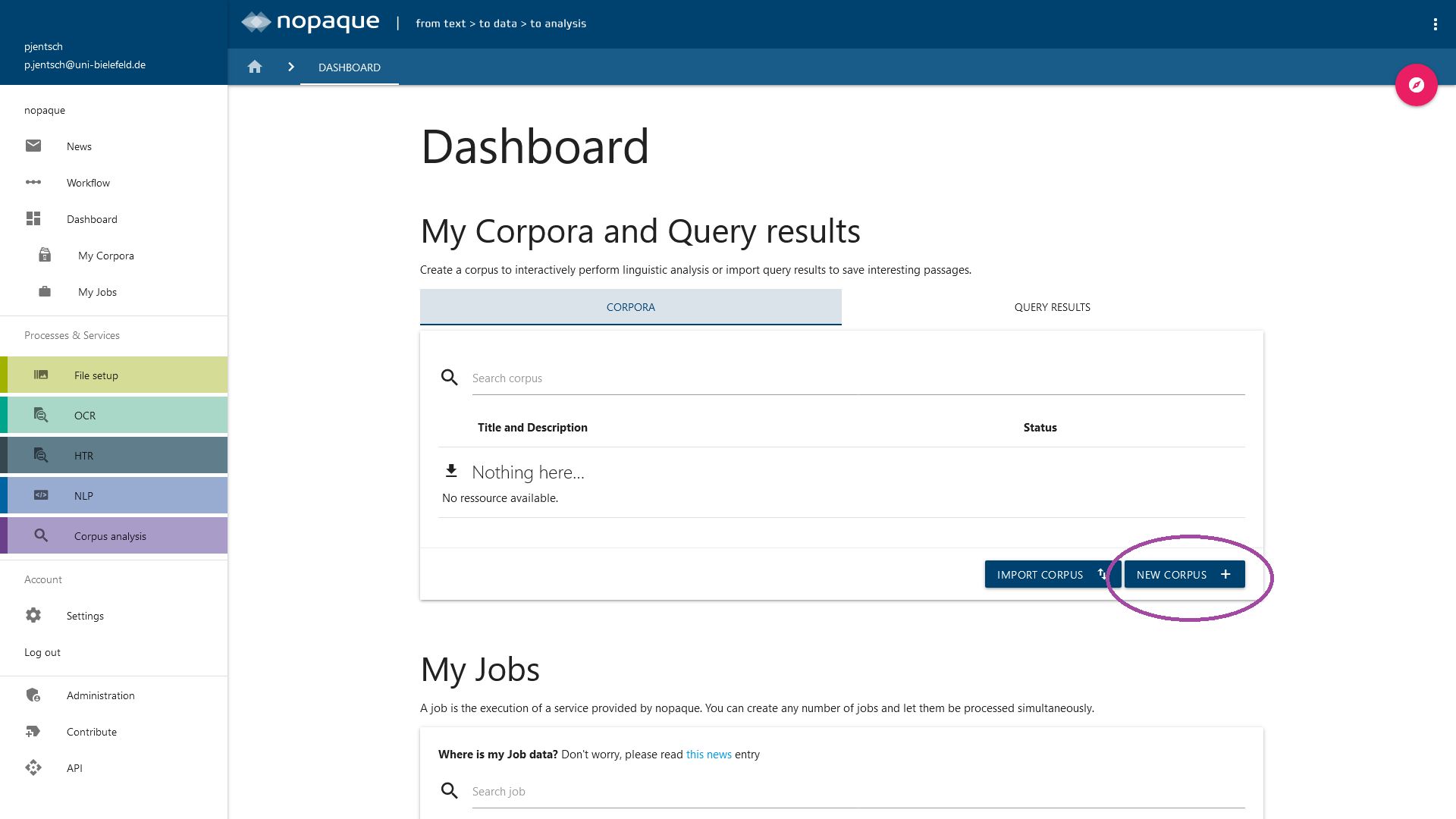
Task: Follow the 'this news' link
Action: tap(708, 755)
